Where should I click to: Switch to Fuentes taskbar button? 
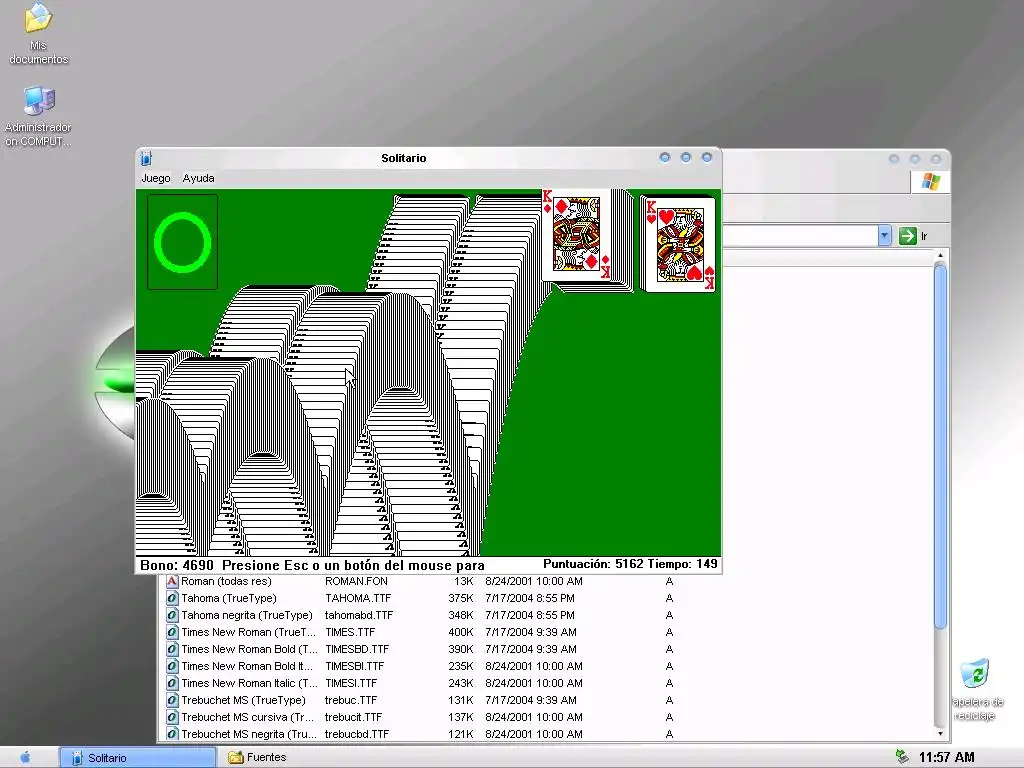point(257,758)
